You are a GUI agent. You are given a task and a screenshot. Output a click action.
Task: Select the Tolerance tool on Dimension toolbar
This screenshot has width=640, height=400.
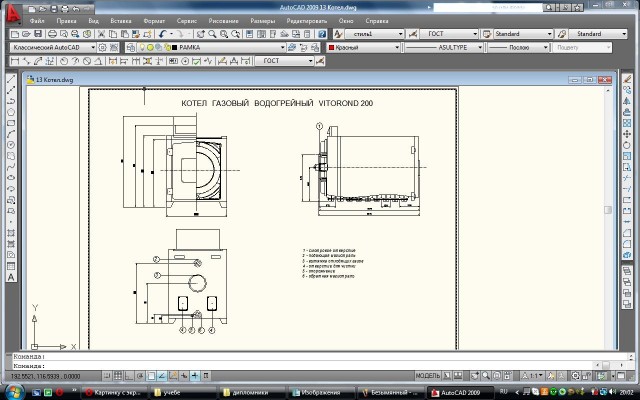point(173,61)
